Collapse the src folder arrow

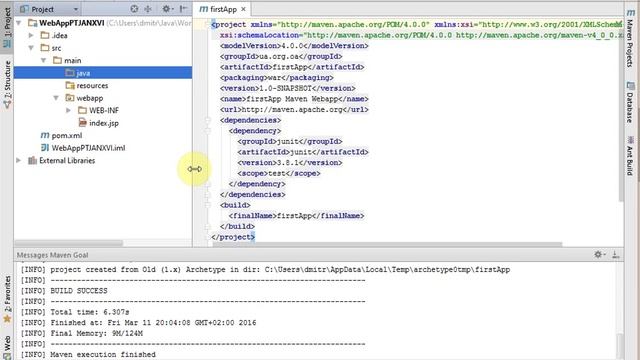[31, 48]
